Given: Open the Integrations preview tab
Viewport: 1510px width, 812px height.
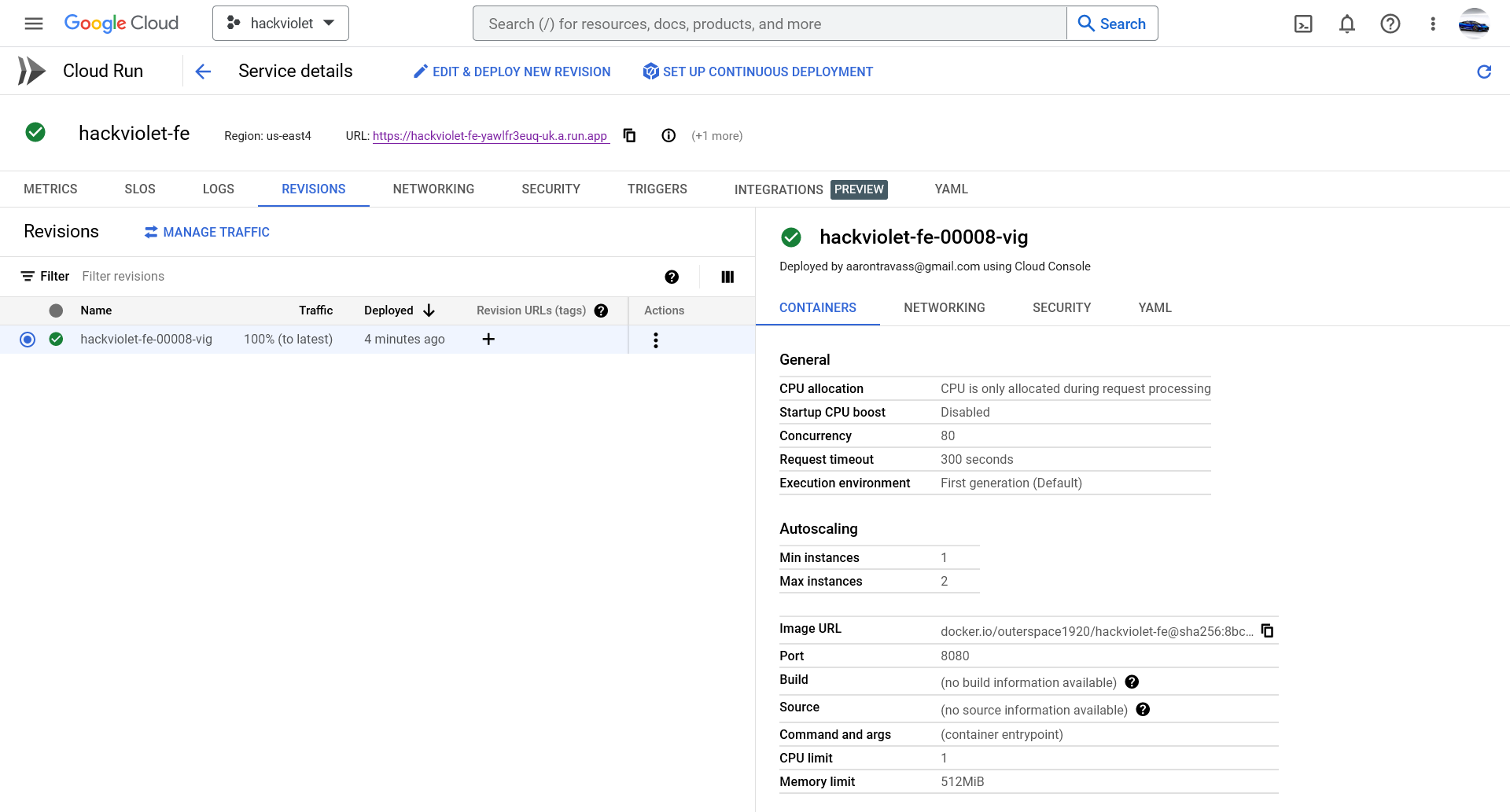Looking at the screenshot, I should [x=811, y=189].
